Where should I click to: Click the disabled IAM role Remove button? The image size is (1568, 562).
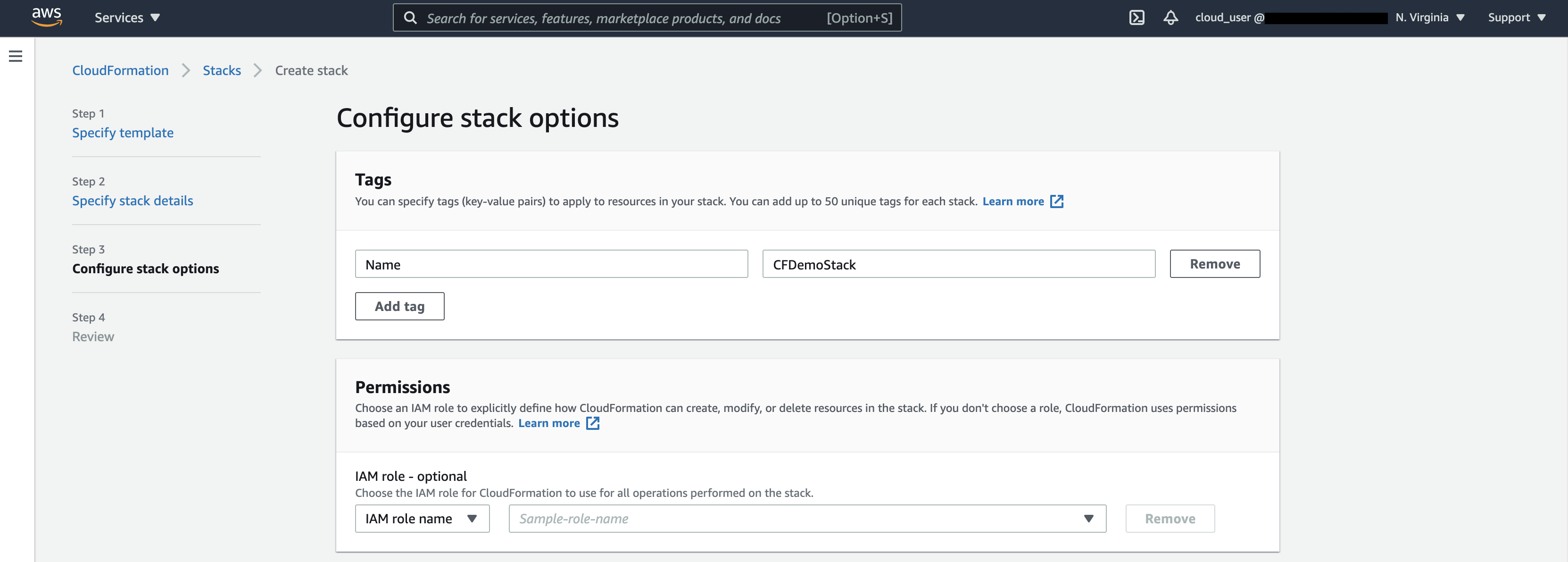tap(1170, 519)
